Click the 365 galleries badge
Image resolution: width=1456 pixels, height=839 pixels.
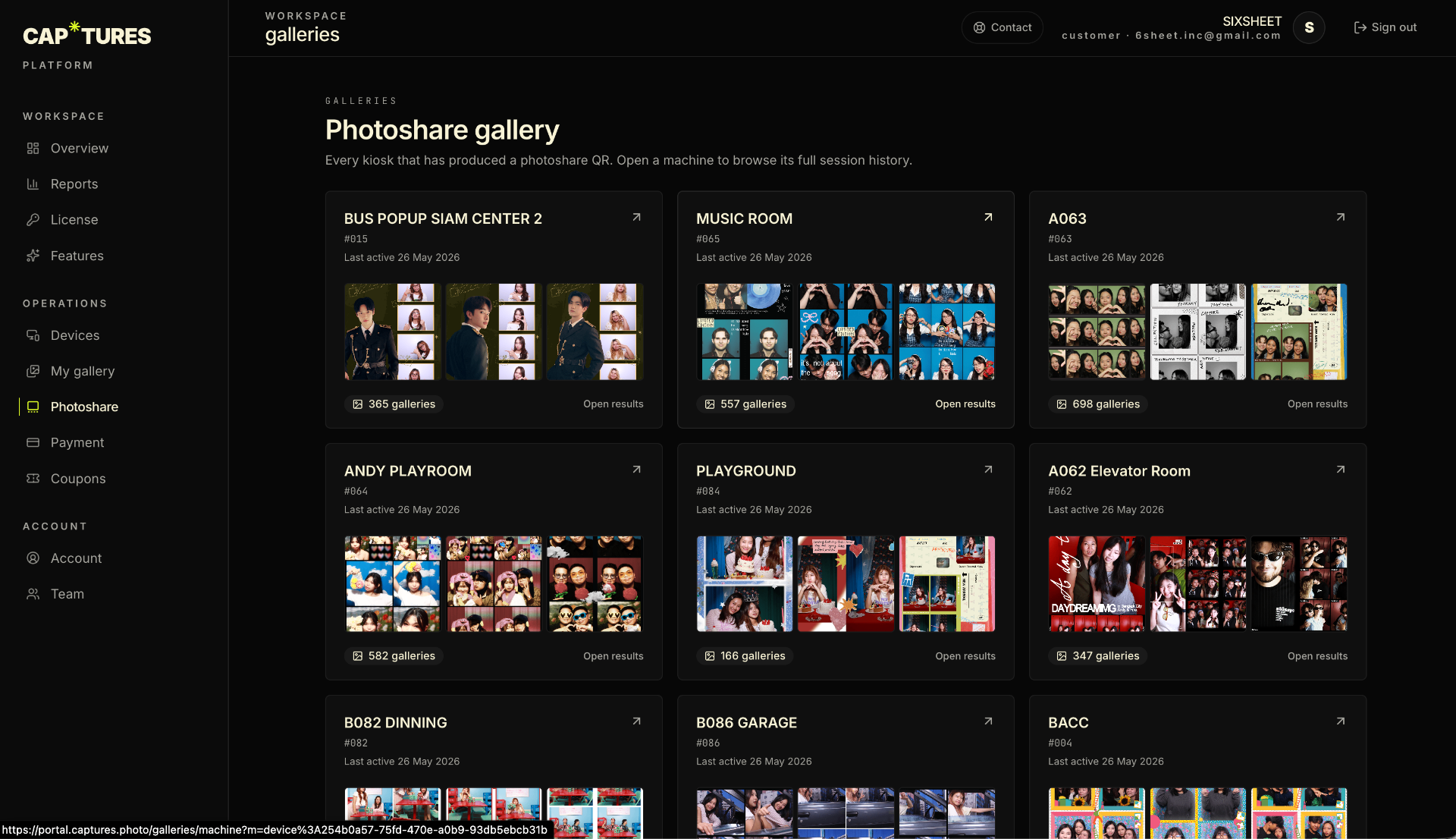394,404
